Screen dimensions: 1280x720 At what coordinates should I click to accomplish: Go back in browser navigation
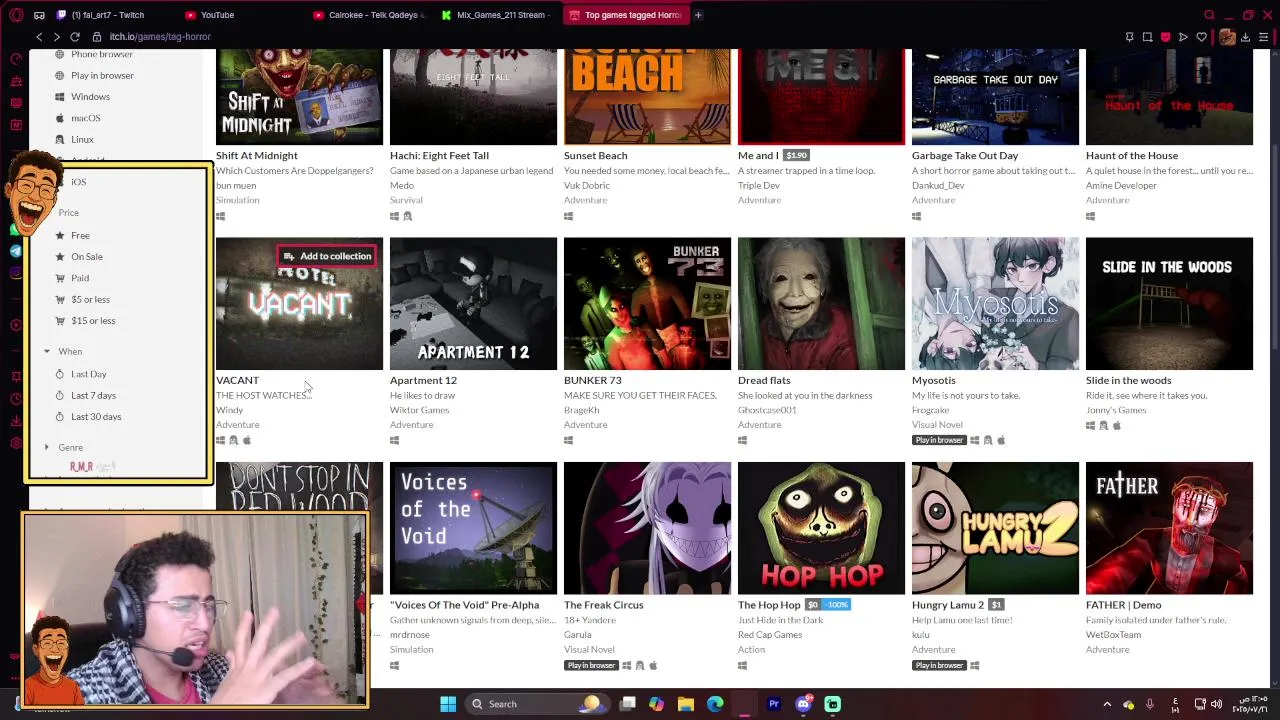coord(39,37)
